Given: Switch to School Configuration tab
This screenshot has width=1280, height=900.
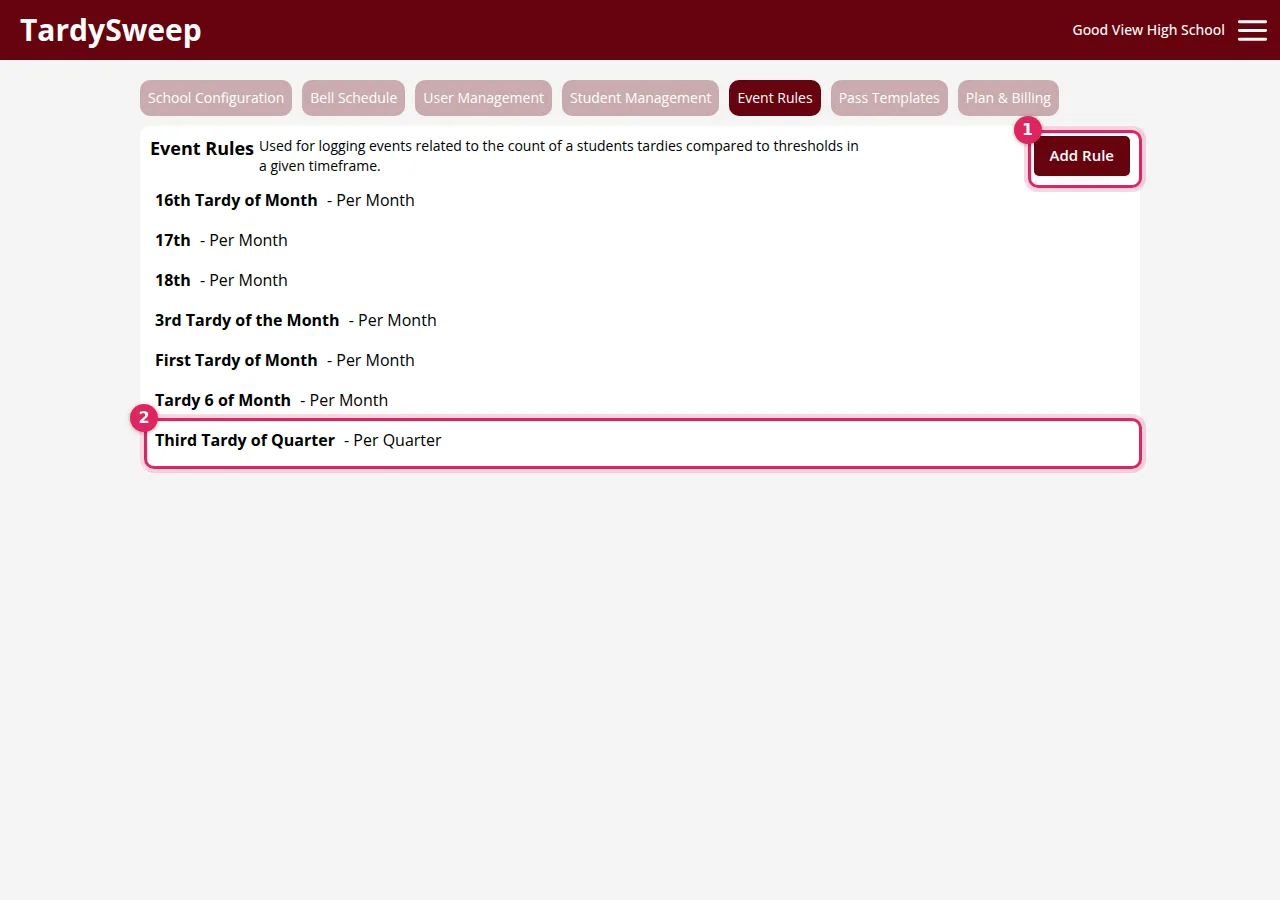Looking at the screenshot, I should (216, 98).
